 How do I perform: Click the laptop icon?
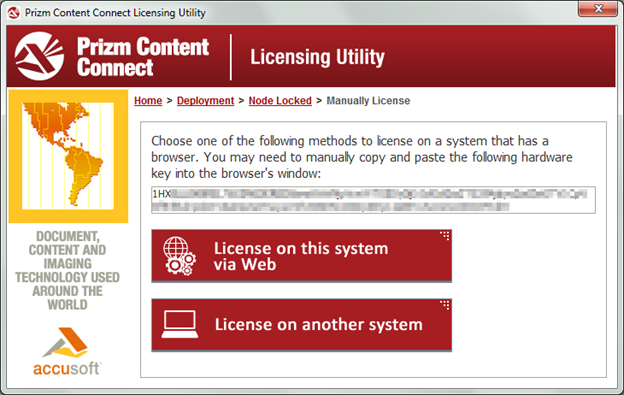(180, 324)
